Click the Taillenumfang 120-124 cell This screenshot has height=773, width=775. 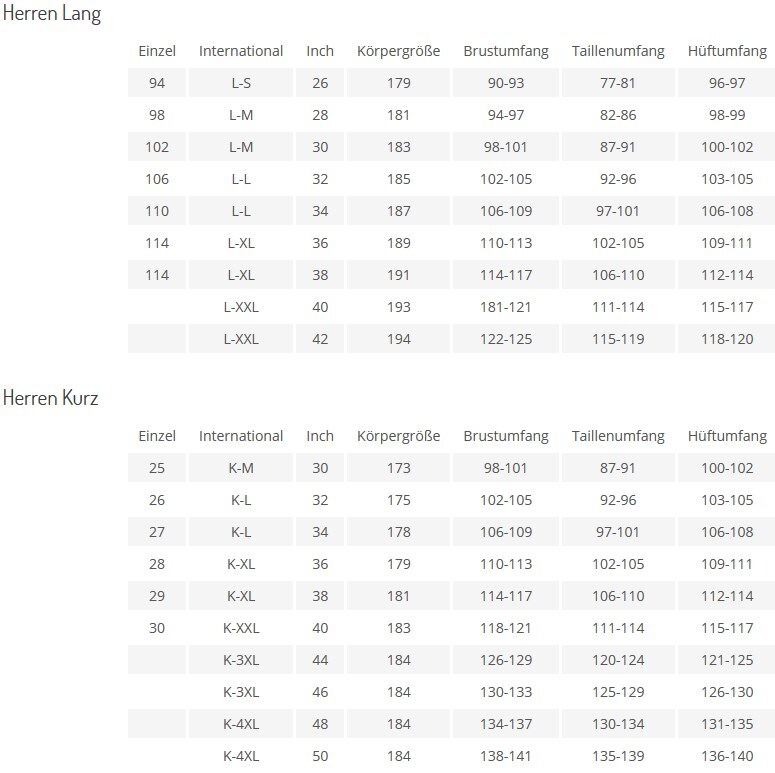click(618, 660)
